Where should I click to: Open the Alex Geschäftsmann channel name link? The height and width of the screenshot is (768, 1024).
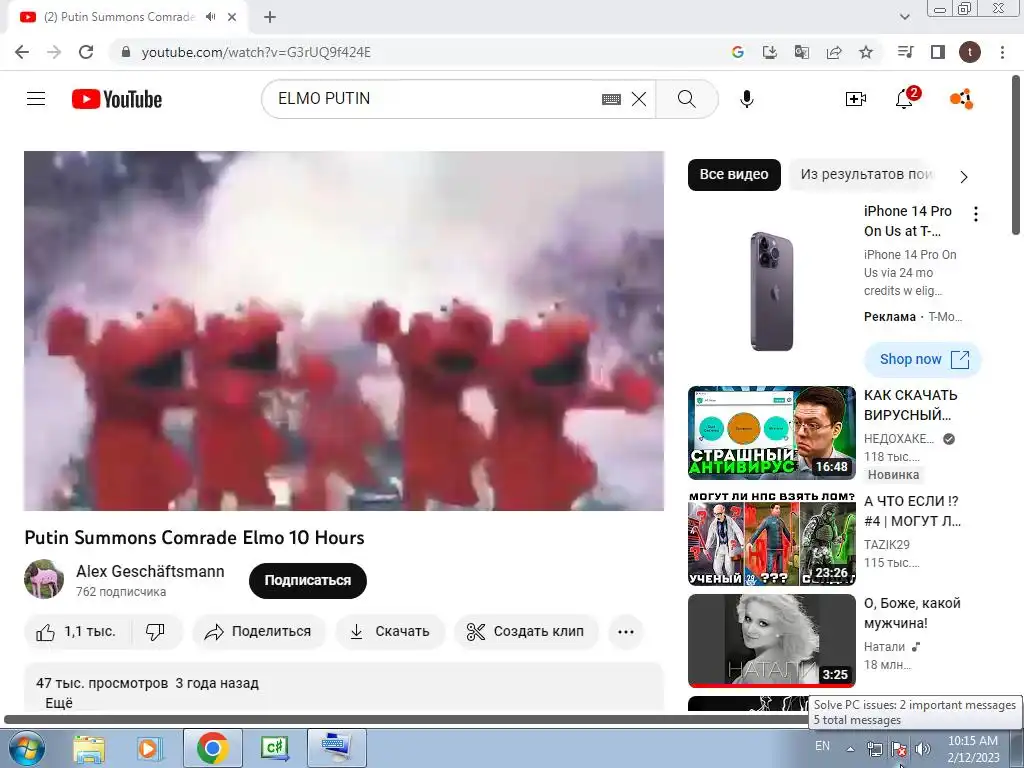click(150, 571)
